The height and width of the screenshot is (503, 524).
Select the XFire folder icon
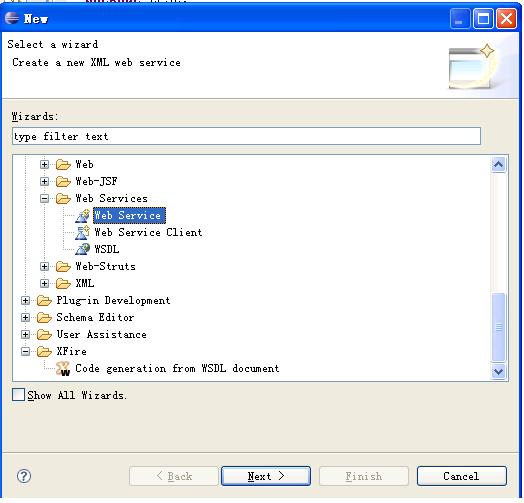pos(44,352)
